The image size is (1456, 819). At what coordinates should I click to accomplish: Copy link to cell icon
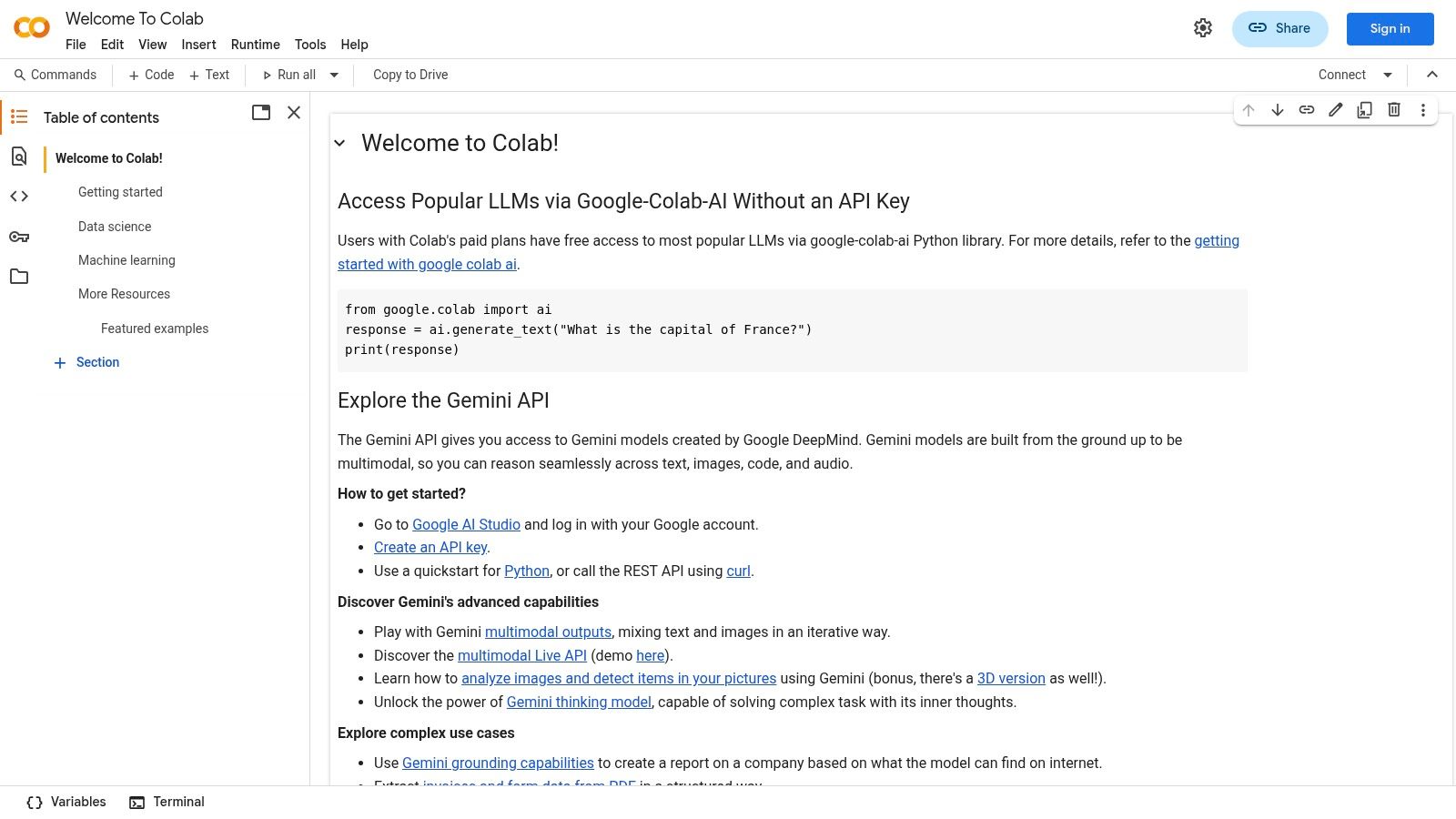click(x=1307, y=110)
